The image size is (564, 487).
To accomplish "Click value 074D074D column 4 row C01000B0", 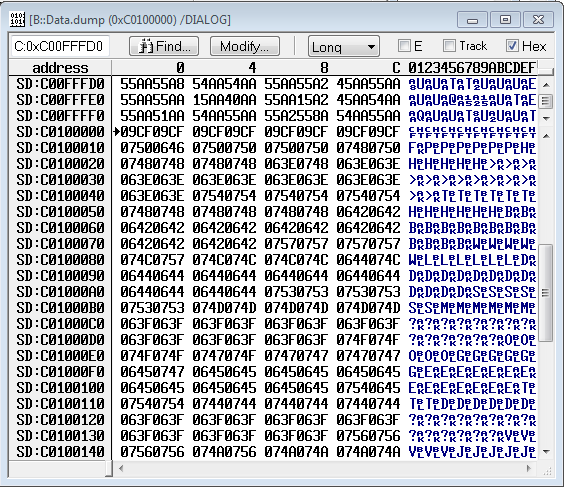I will (x=224, y=308).
